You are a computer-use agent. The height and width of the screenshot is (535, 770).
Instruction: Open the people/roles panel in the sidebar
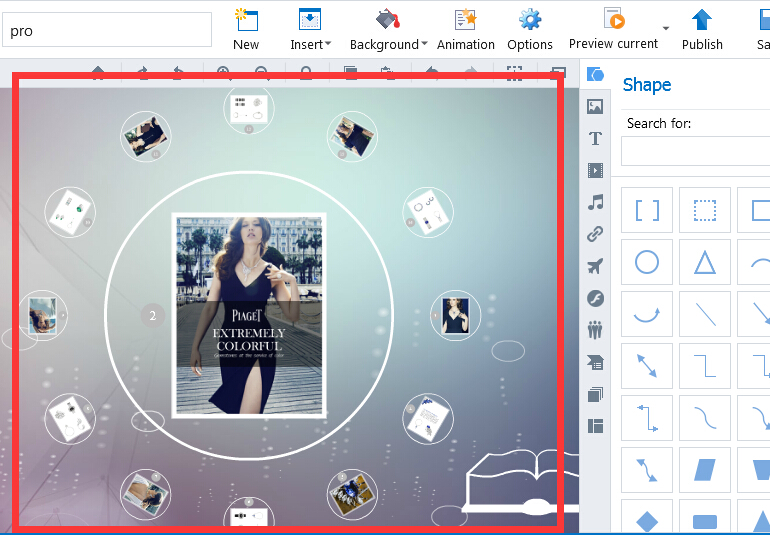point(595,330)
